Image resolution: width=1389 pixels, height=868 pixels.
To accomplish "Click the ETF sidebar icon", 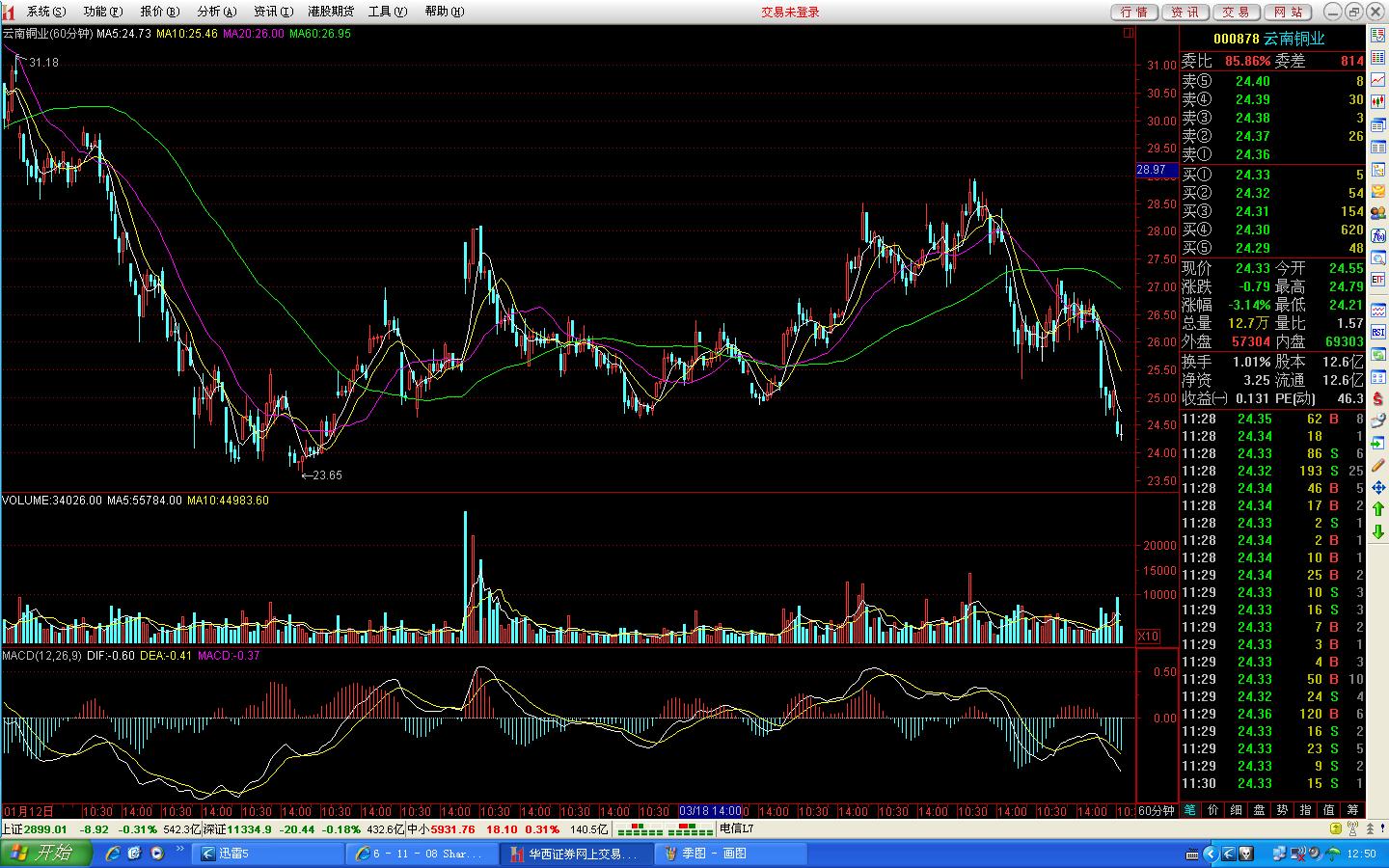I will [x=1377, y=279].
